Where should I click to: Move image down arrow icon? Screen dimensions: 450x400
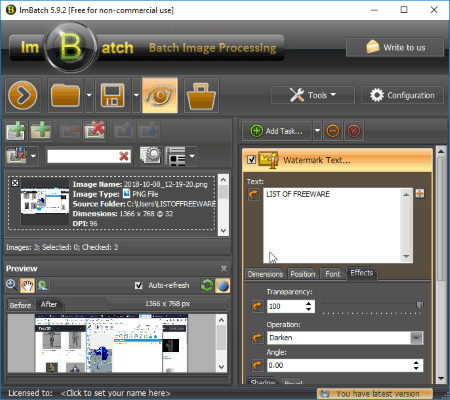149,131
